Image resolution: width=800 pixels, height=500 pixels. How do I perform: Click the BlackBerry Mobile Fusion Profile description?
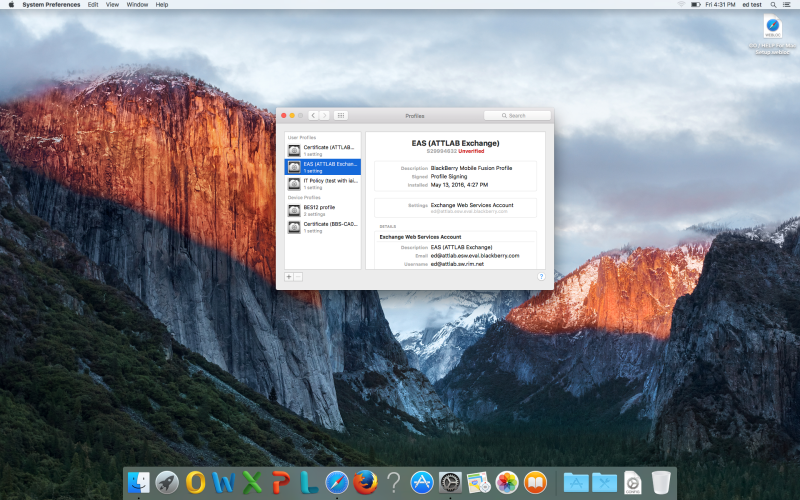(471, 168)
